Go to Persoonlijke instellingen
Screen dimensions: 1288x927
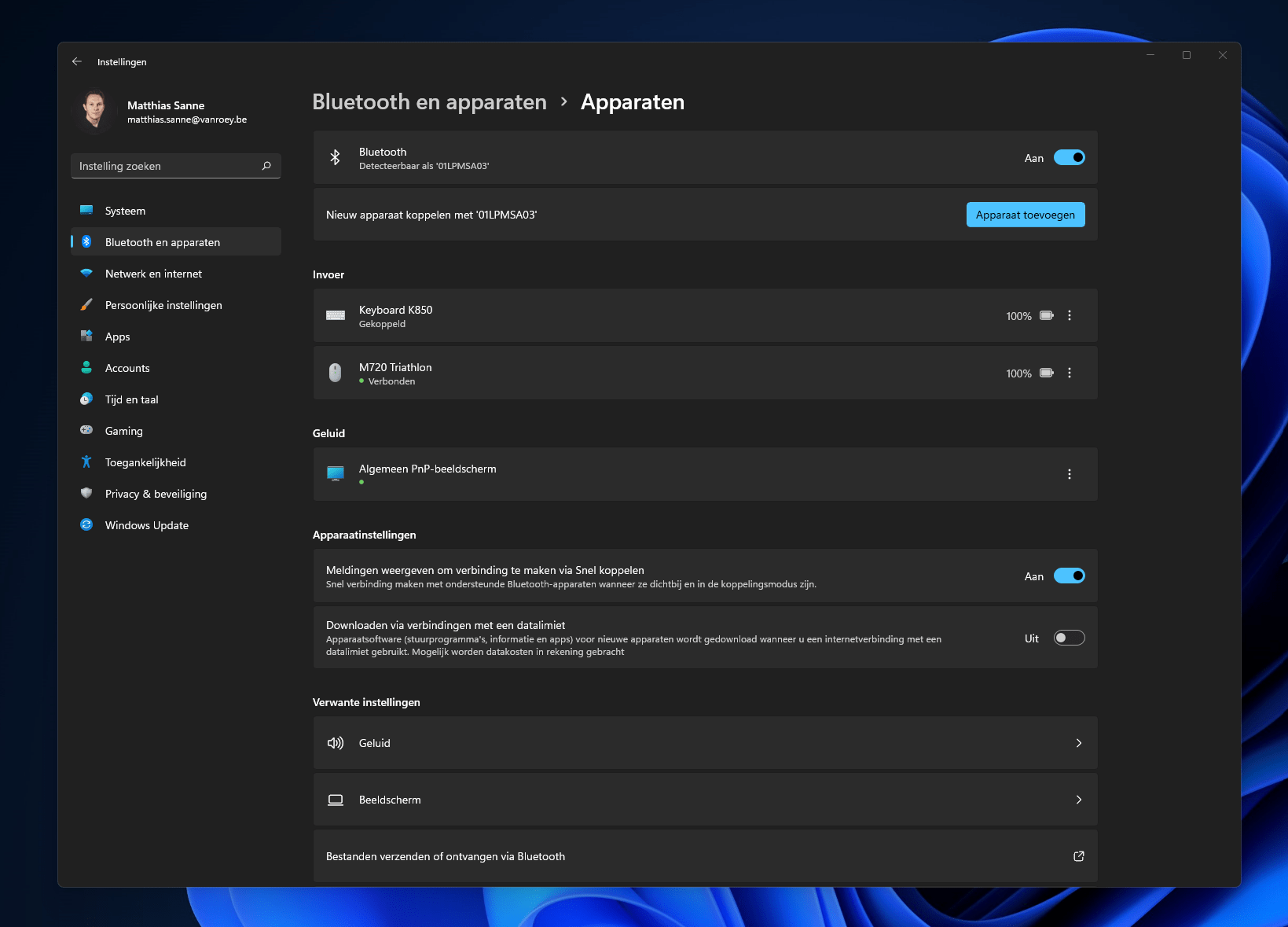tap(176, 305)
